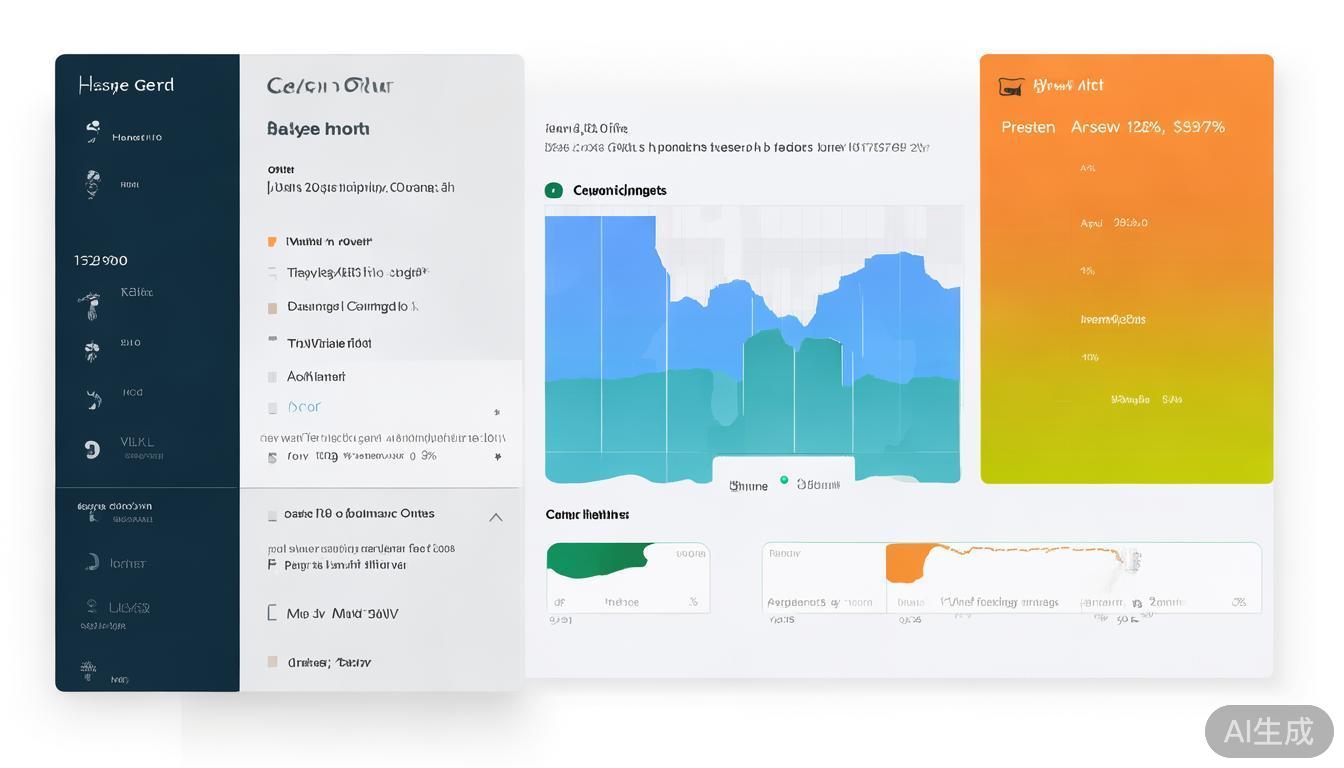Open the VILKL item's round sidebar icon
Image resolution: width=1344 pixels, height=768 pixels.
pos(92,449)
